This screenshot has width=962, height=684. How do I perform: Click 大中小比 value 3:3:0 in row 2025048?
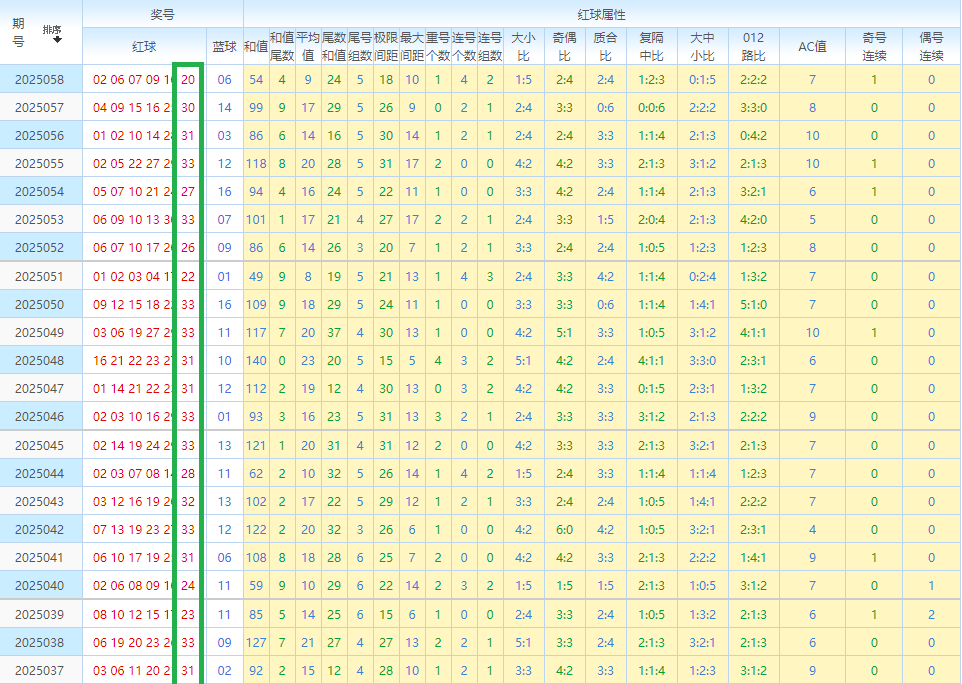702,360
